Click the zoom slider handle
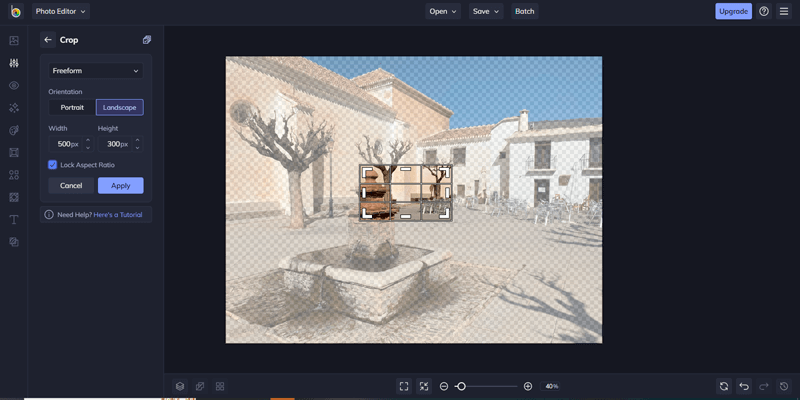800x400 pixels. 461,386
